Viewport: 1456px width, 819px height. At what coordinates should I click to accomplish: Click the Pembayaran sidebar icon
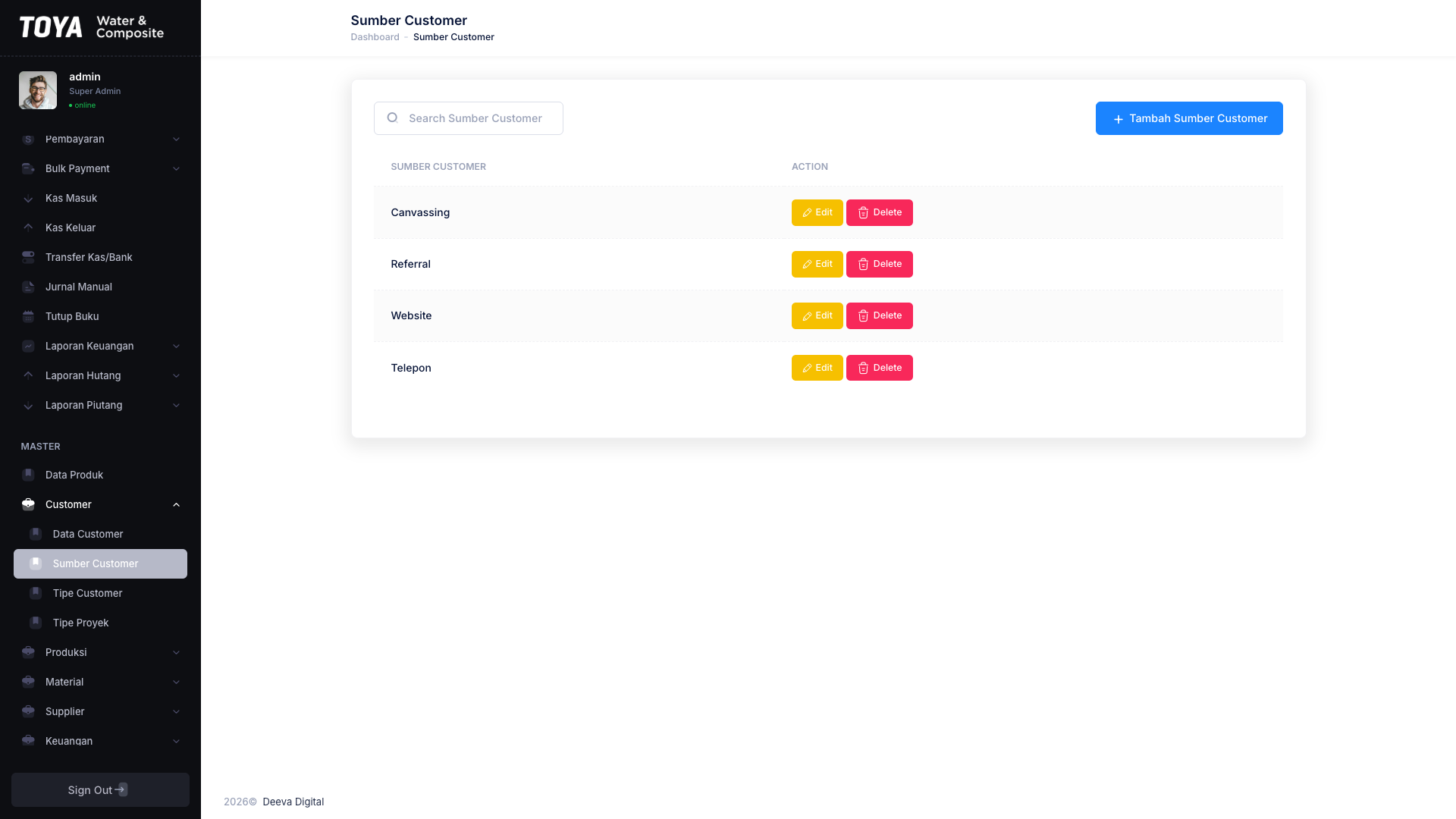pyautogui.click(x=28, y=139)
